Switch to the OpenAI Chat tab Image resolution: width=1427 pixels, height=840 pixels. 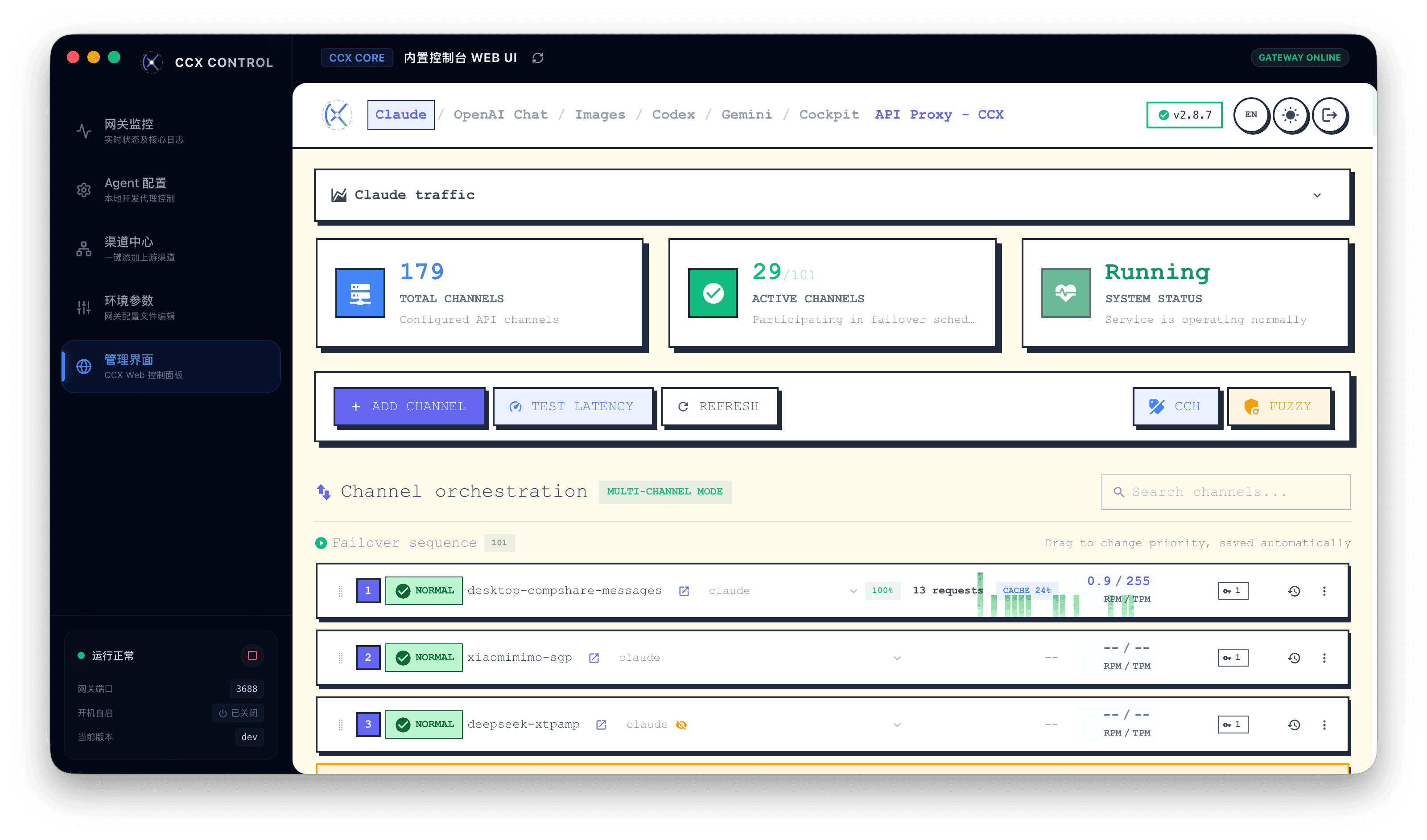pyautogui.click(x=501, y=115)
